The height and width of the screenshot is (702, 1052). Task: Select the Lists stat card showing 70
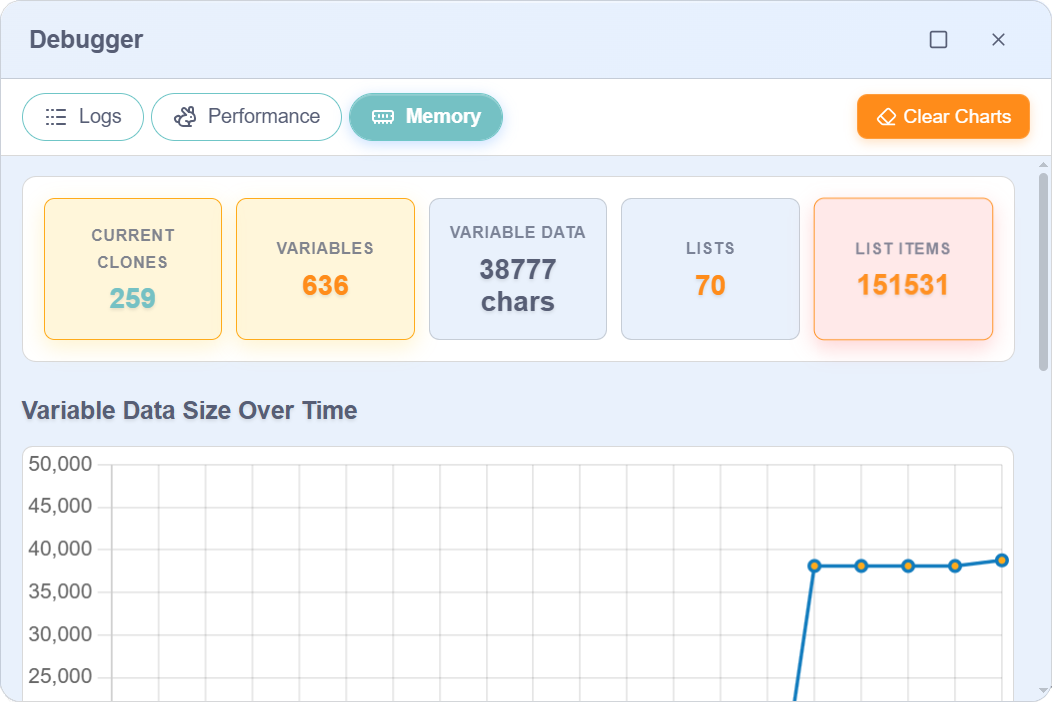pyautogui.click(x=710, y=268)
